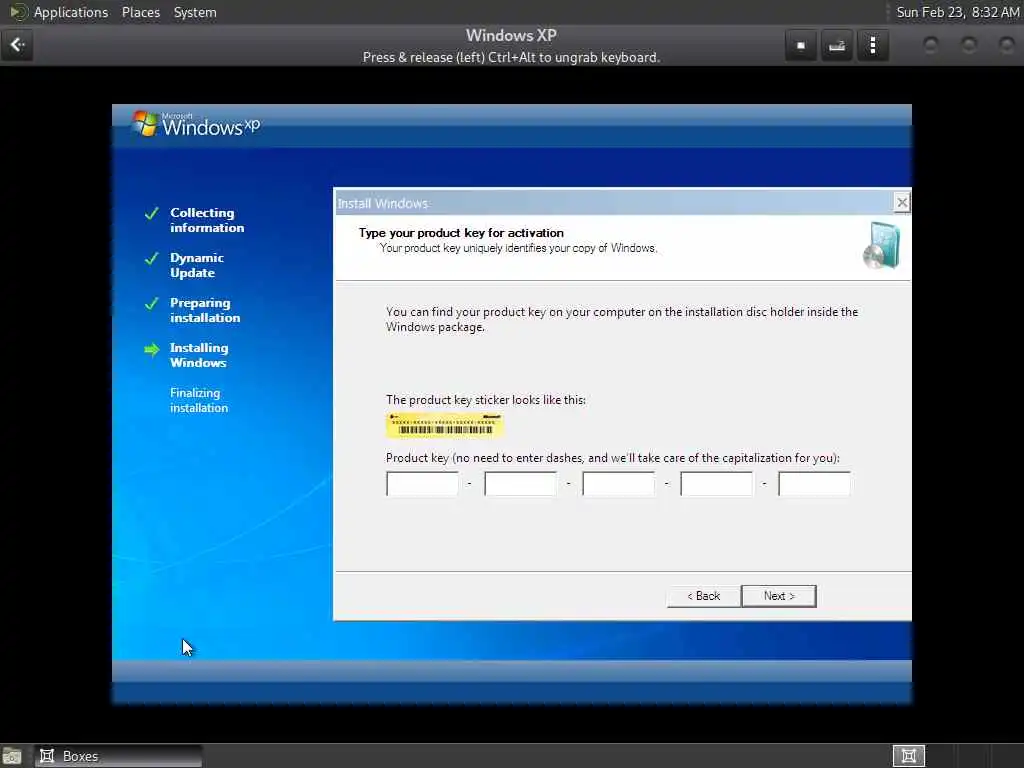Click the Back button
The width and height of the screenshot is (1024, 768).
[x=703, y=596]
